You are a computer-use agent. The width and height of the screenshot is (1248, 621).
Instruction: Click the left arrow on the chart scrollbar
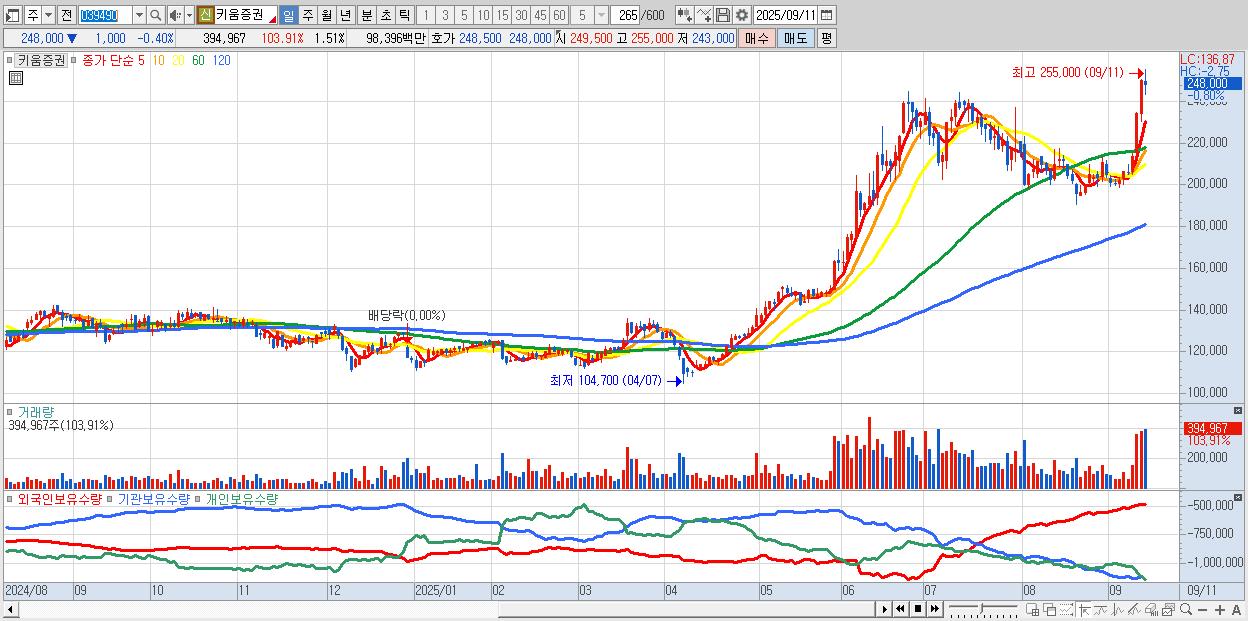coord(9,609)
